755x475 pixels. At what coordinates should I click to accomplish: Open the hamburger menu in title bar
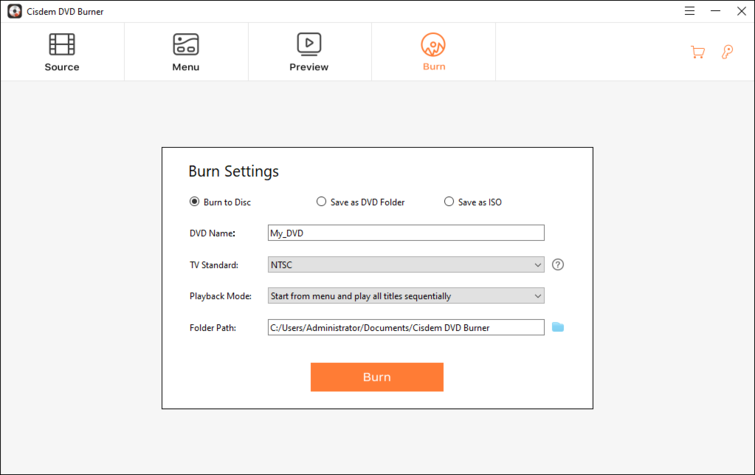click(690, 11)
